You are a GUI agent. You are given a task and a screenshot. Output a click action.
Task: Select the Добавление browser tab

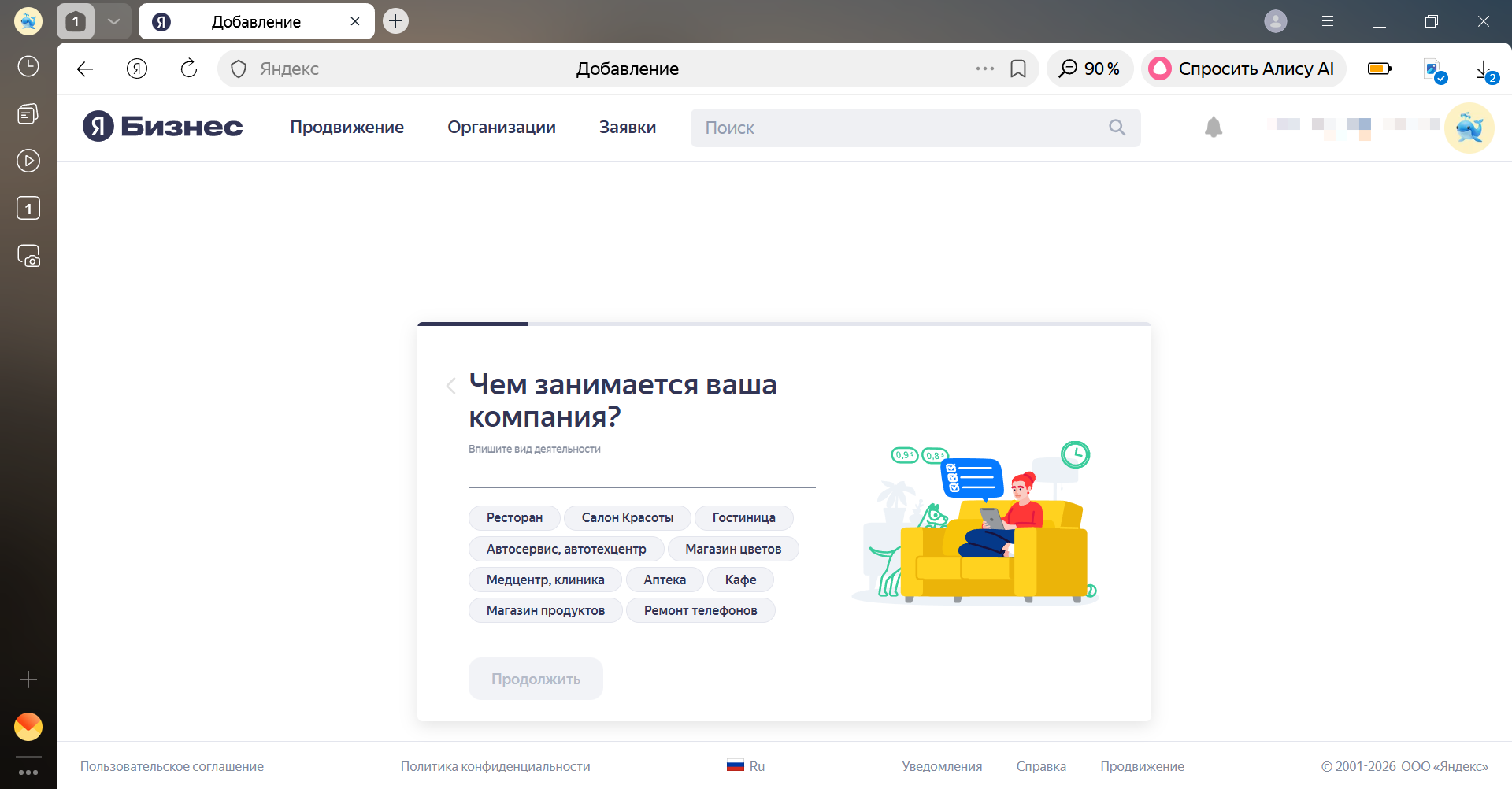tap(255, 21)
